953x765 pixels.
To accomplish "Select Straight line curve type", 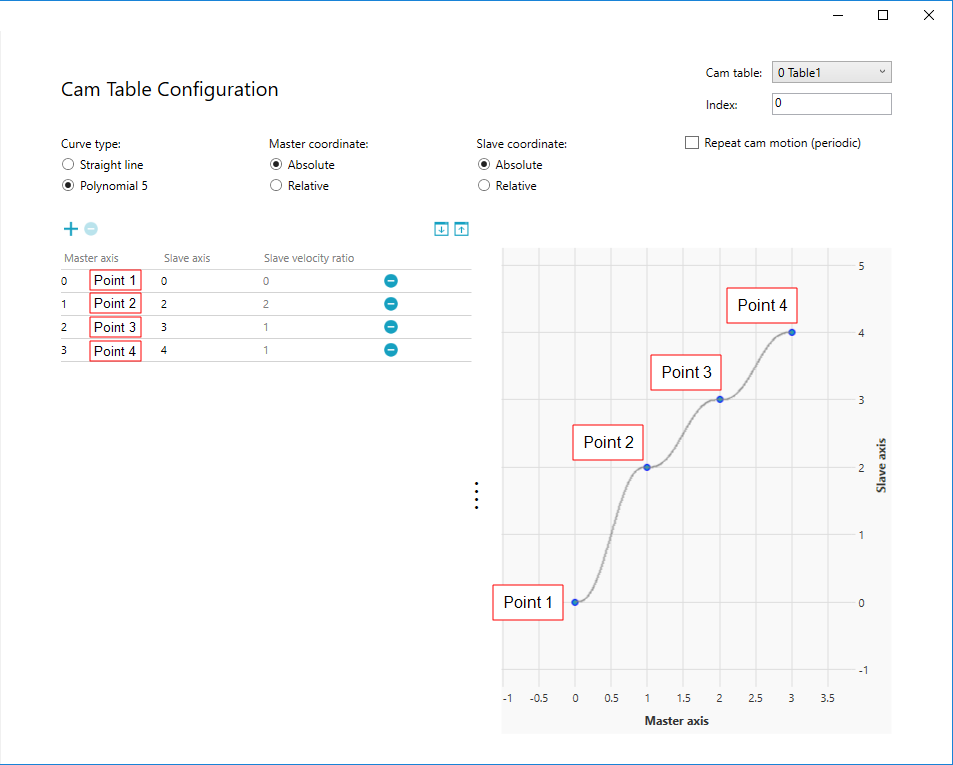I will click(x=68, y=165).
